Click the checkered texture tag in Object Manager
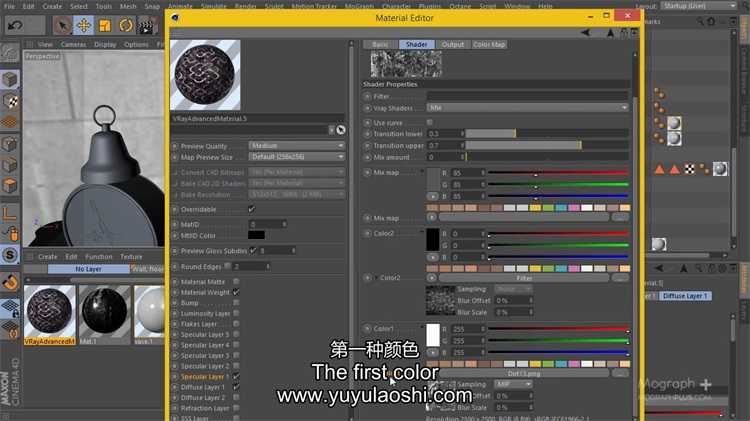Viewport: 750px width, 421px height. pyautogui.click(x=689, y=168)
